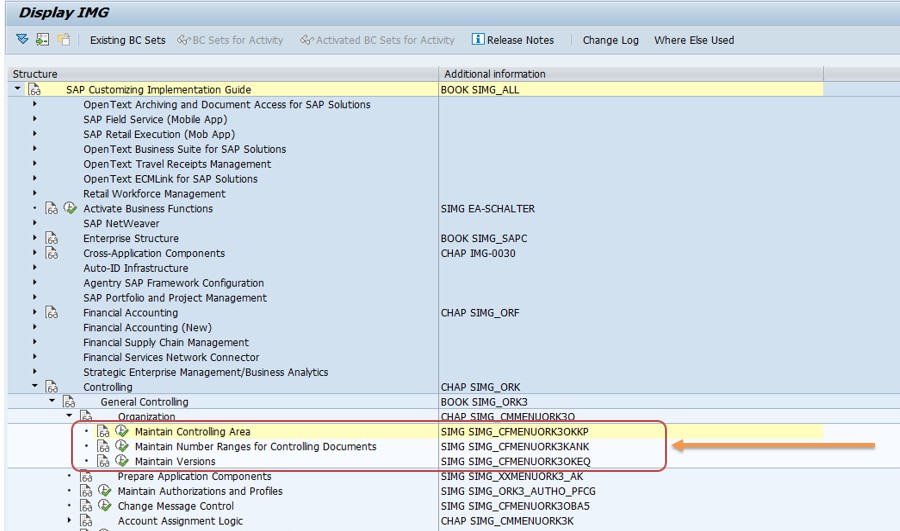
Task: Execute Change Message Control activity icon
Action: coord(104,506)
